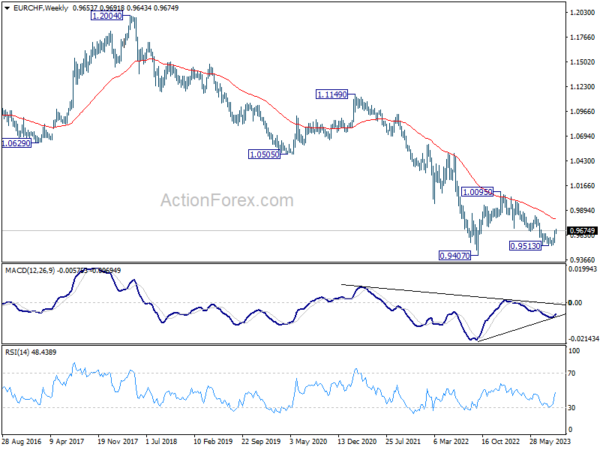The height and width of the screenshot is (450, 600).
Task: Open the EURCHF chart menu triangle
Action: [x=7, y=8]
